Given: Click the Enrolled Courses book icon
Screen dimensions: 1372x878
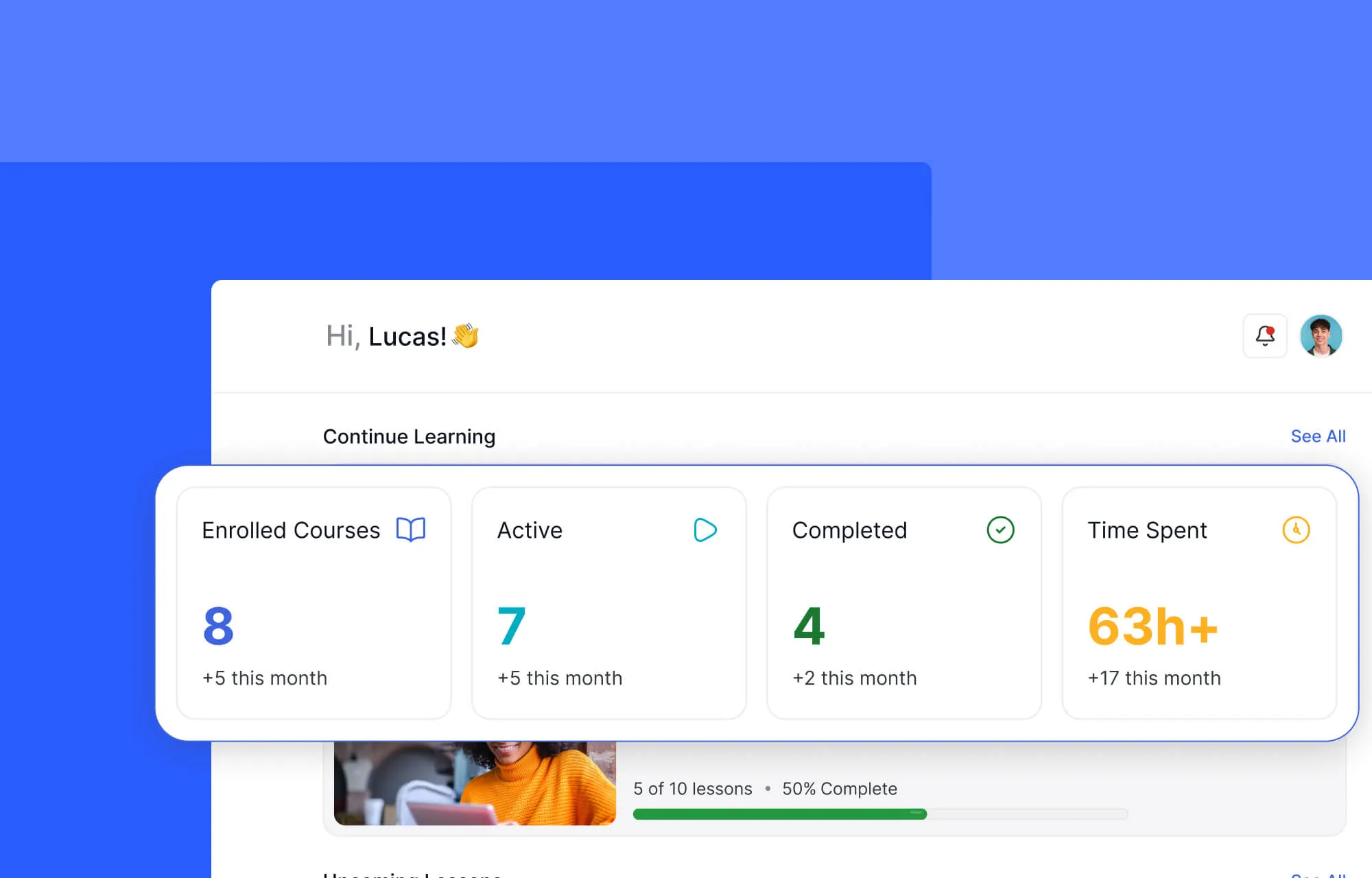Looking at the screenshot, I should tap(412, 530).
